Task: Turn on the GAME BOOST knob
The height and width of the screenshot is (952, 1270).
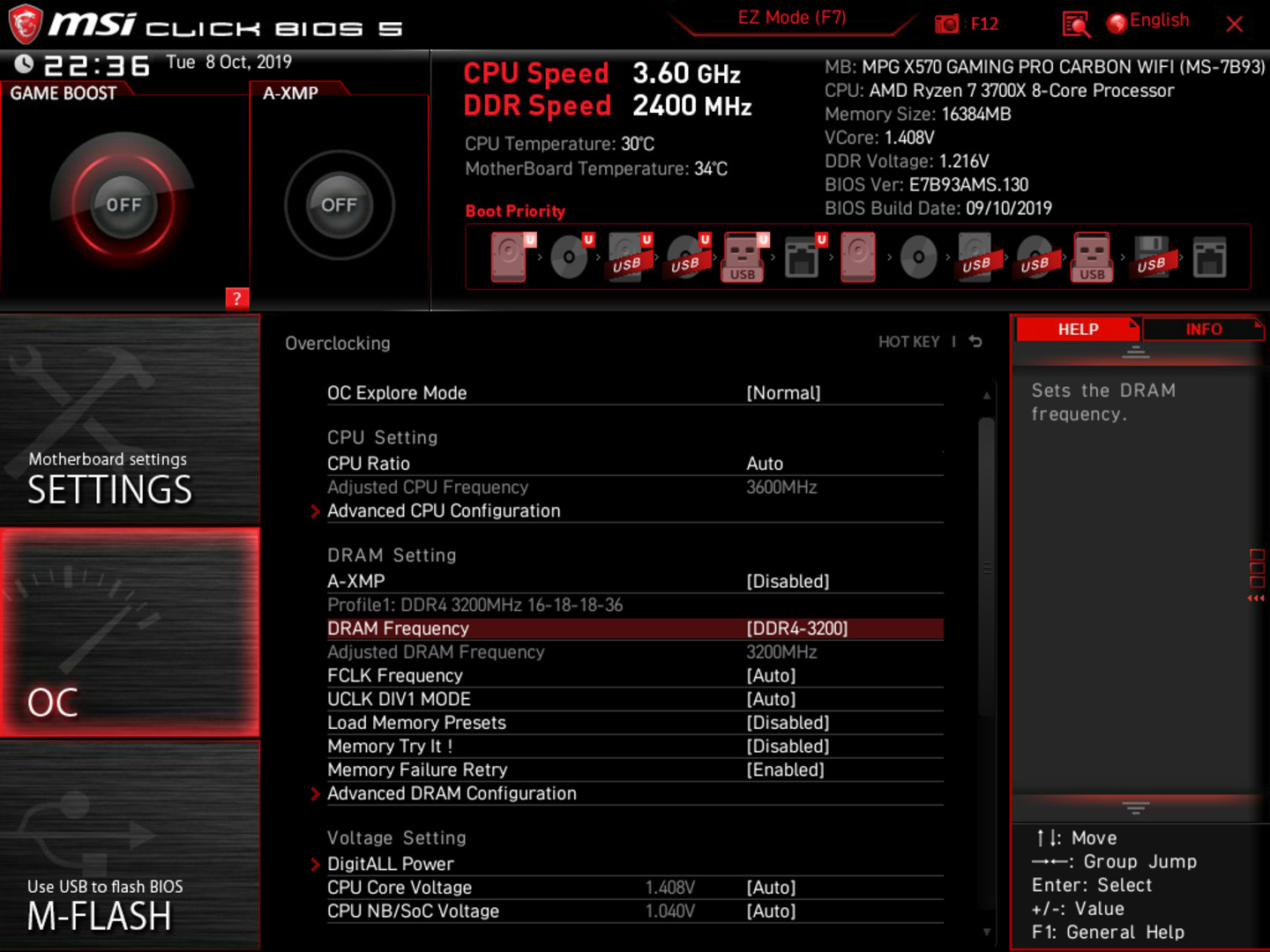Action: tap(123, 205)
